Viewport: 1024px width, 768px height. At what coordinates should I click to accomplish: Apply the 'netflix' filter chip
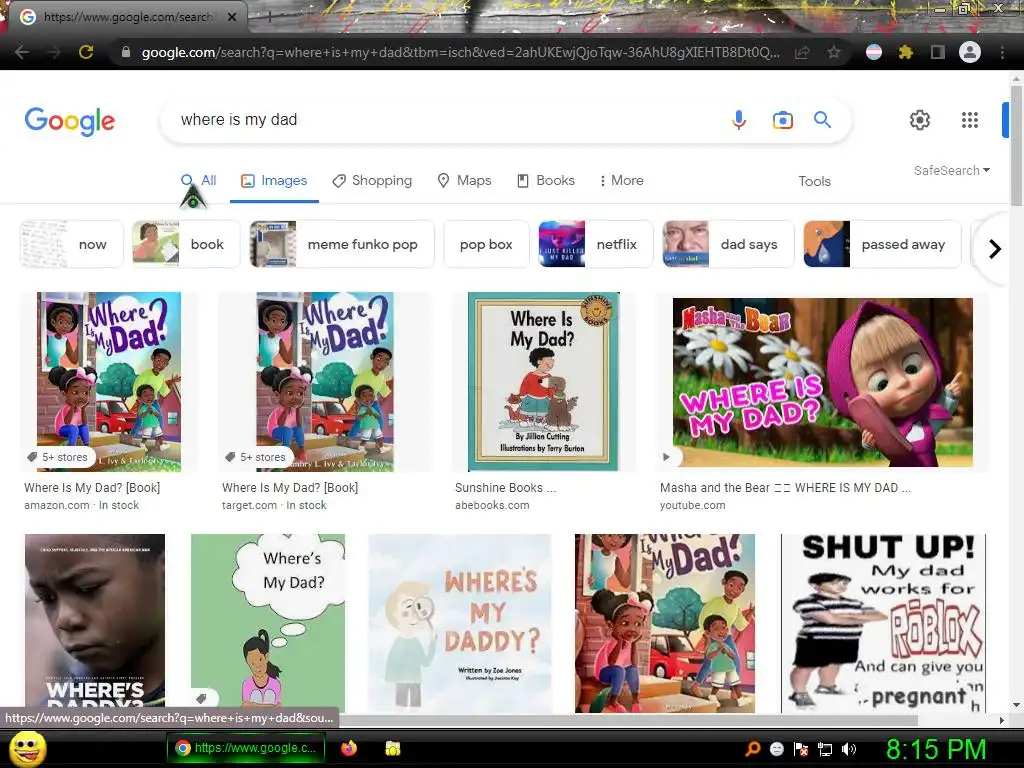tap(596, 244)
